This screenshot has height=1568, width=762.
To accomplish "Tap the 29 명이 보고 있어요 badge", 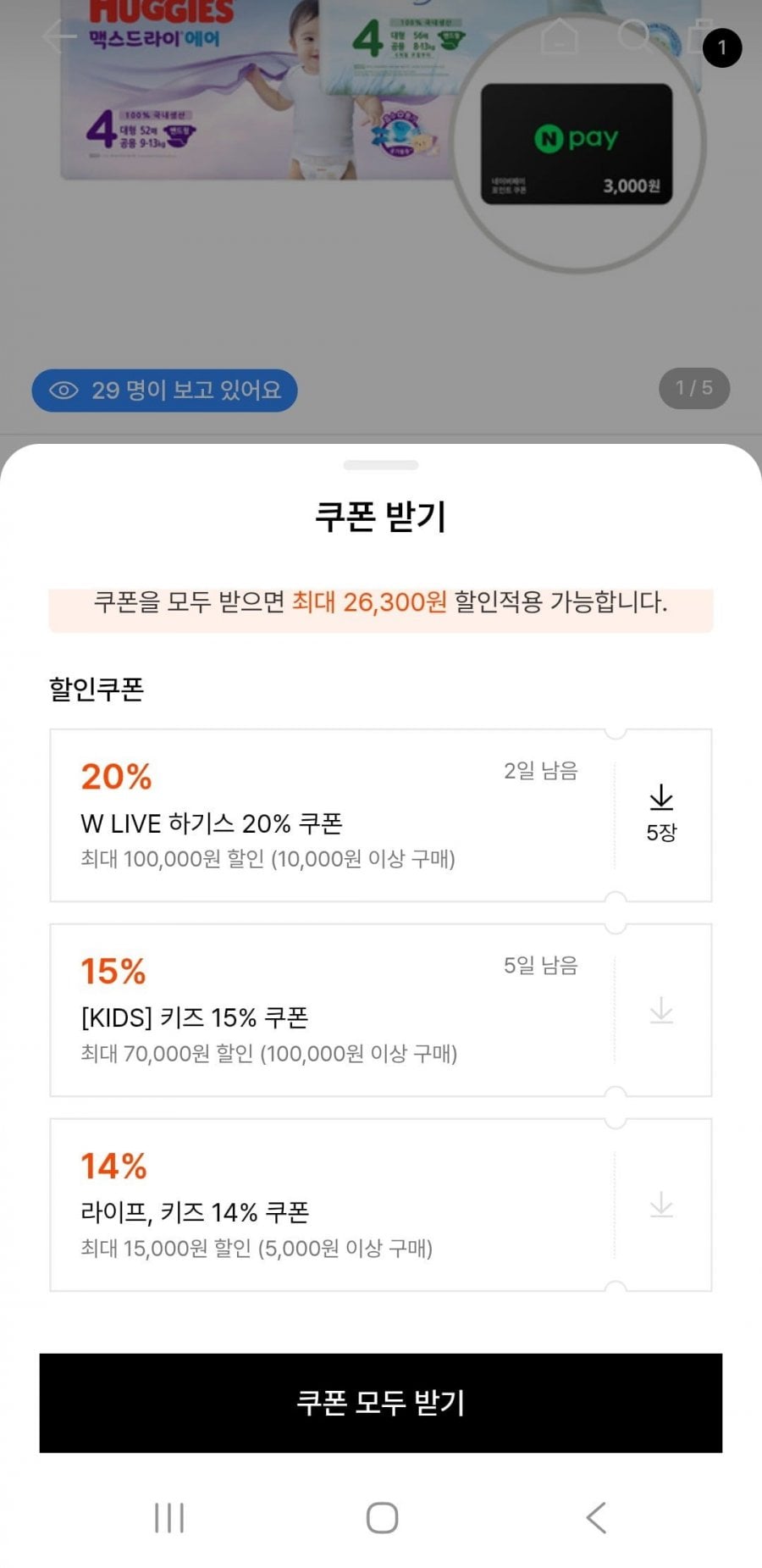I will pyautogui.click(x=165, y=390).
